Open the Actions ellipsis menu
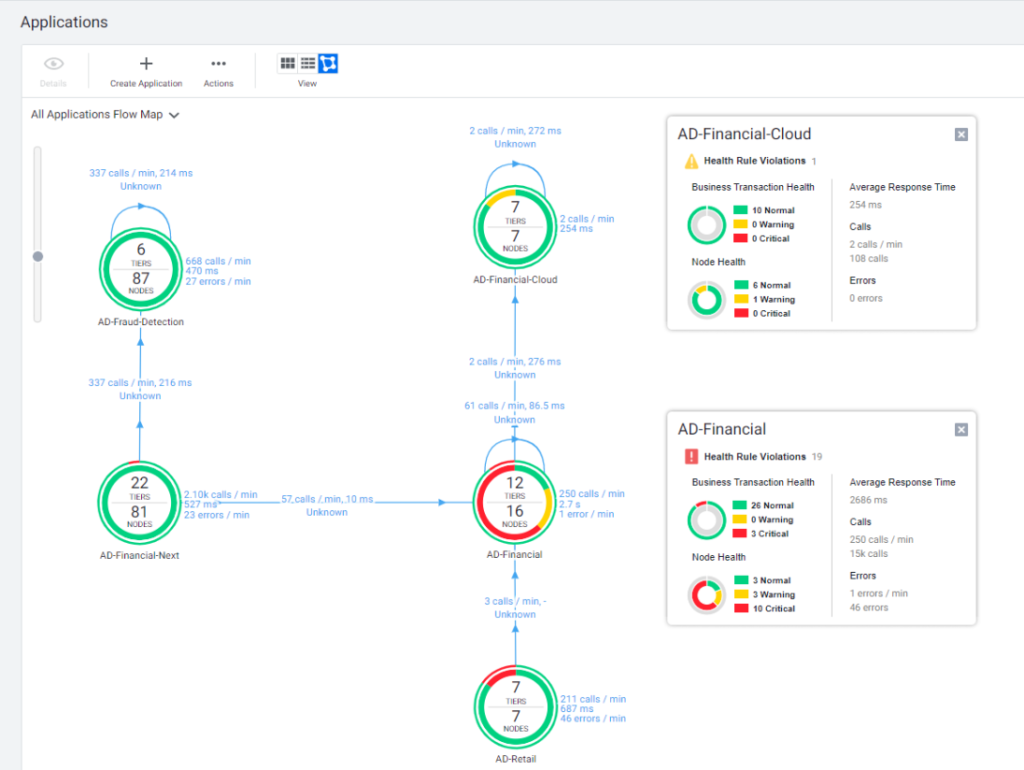1024x770 pixels. (218, 64)
